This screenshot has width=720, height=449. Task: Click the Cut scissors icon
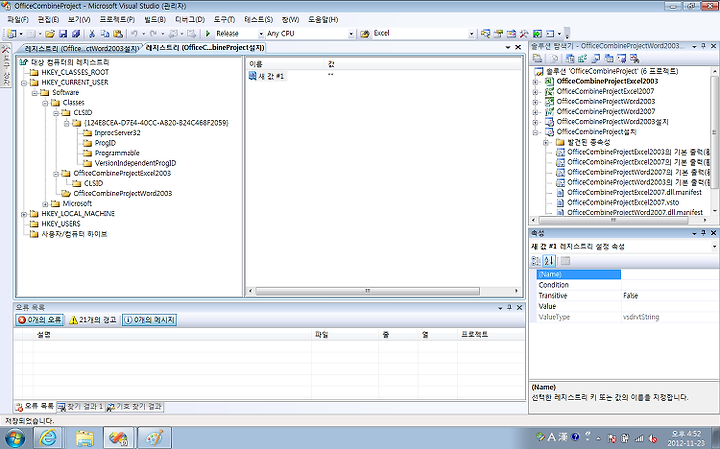pos(92,34)
